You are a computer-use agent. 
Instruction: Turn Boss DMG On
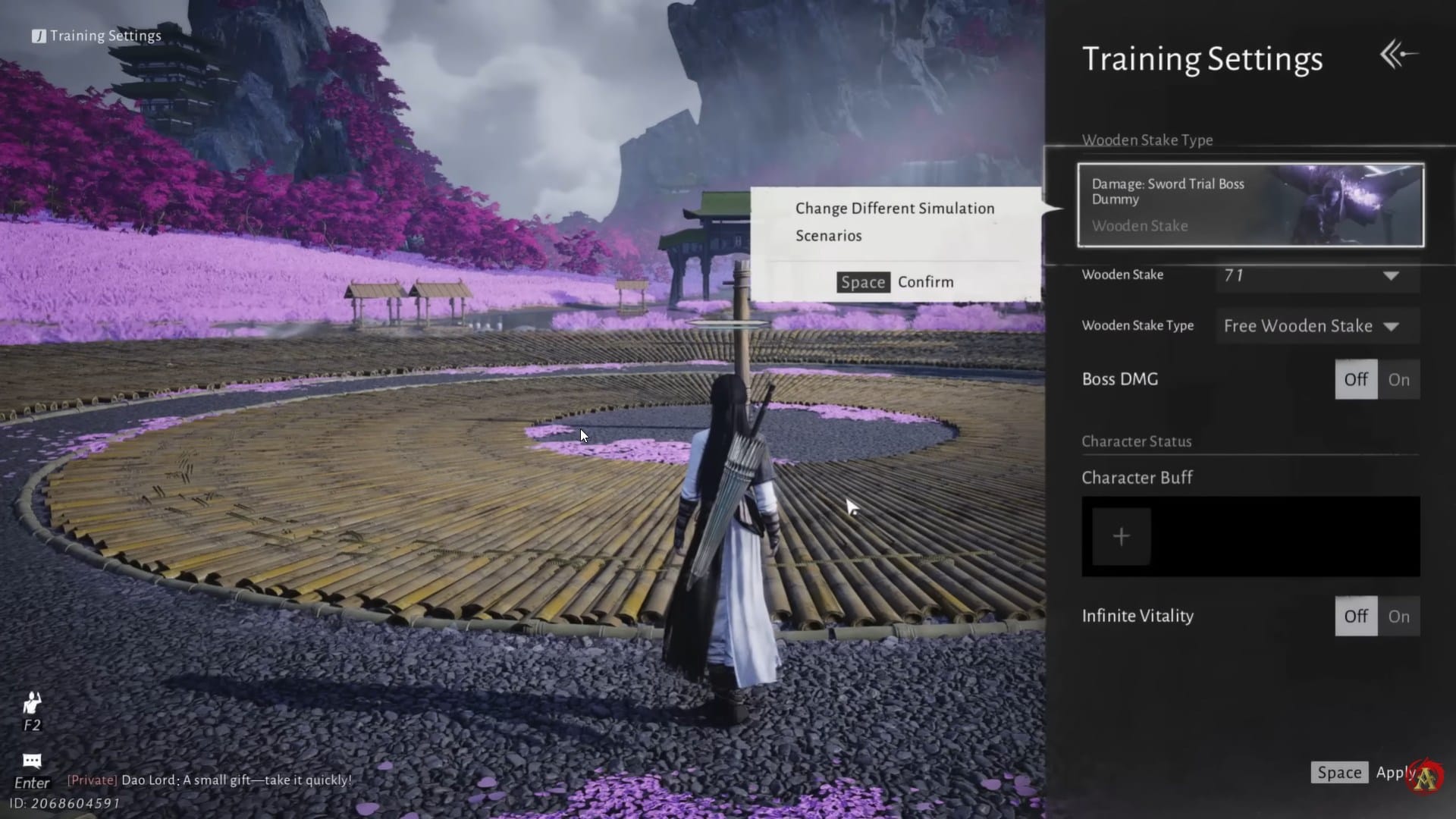click(x=1398, y=380)
